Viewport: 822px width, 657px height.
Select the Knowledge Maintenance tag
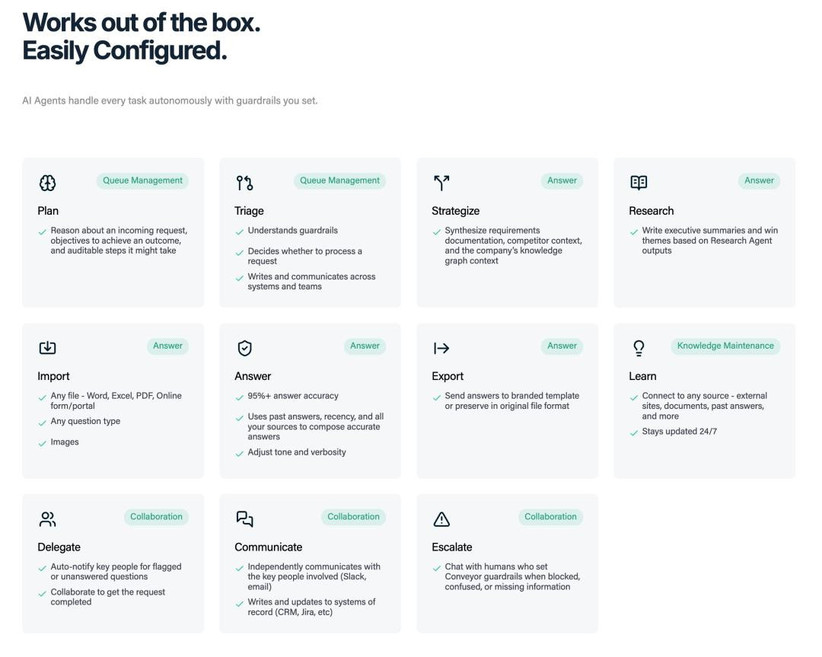pos(725,346)
